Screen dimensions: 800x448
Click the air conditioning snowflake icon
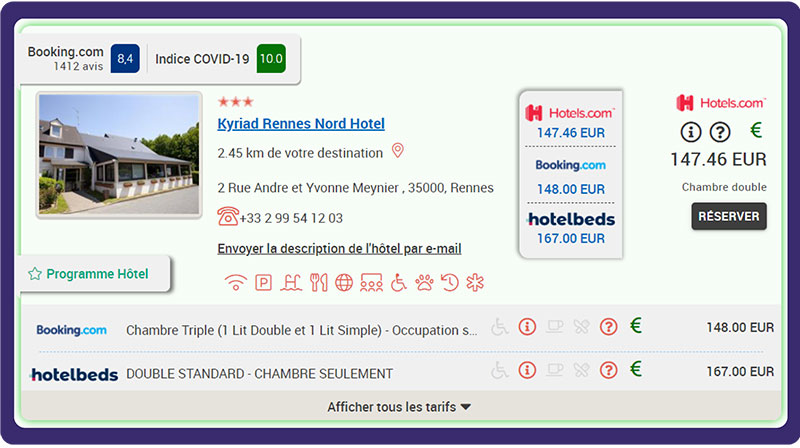[x=475, y=282]
